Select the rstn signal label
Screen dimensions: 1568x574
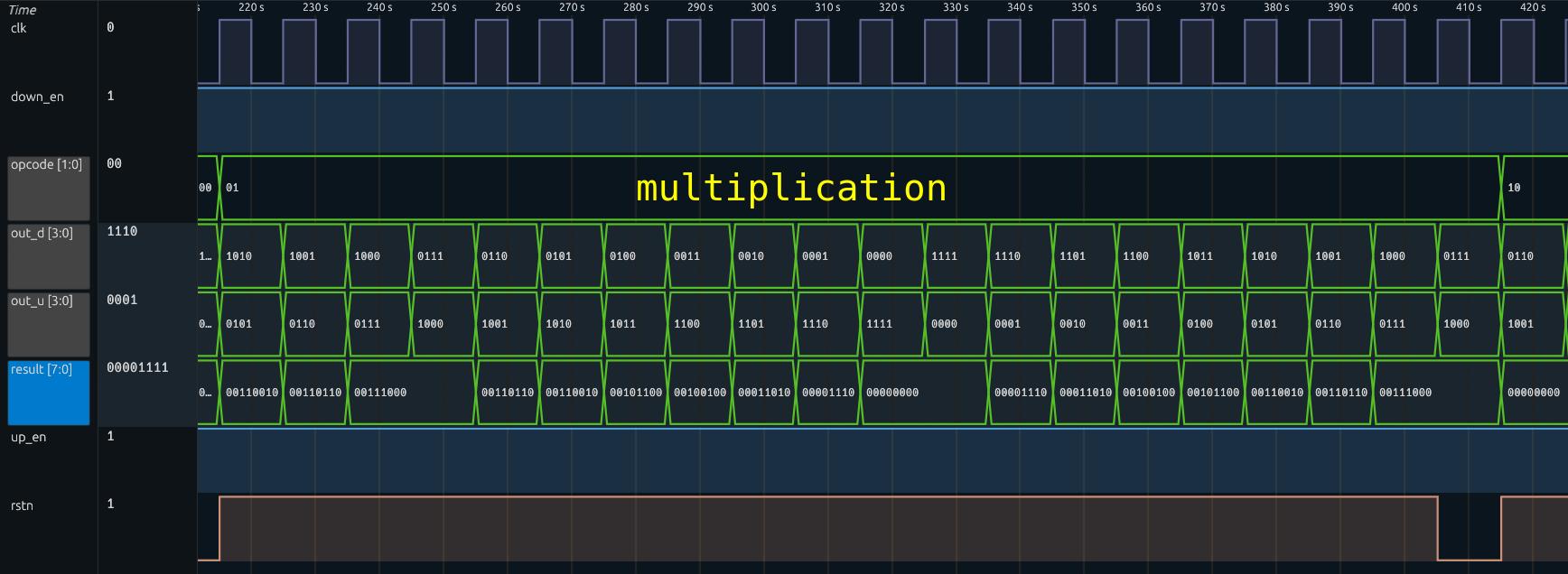pos(22,505)
